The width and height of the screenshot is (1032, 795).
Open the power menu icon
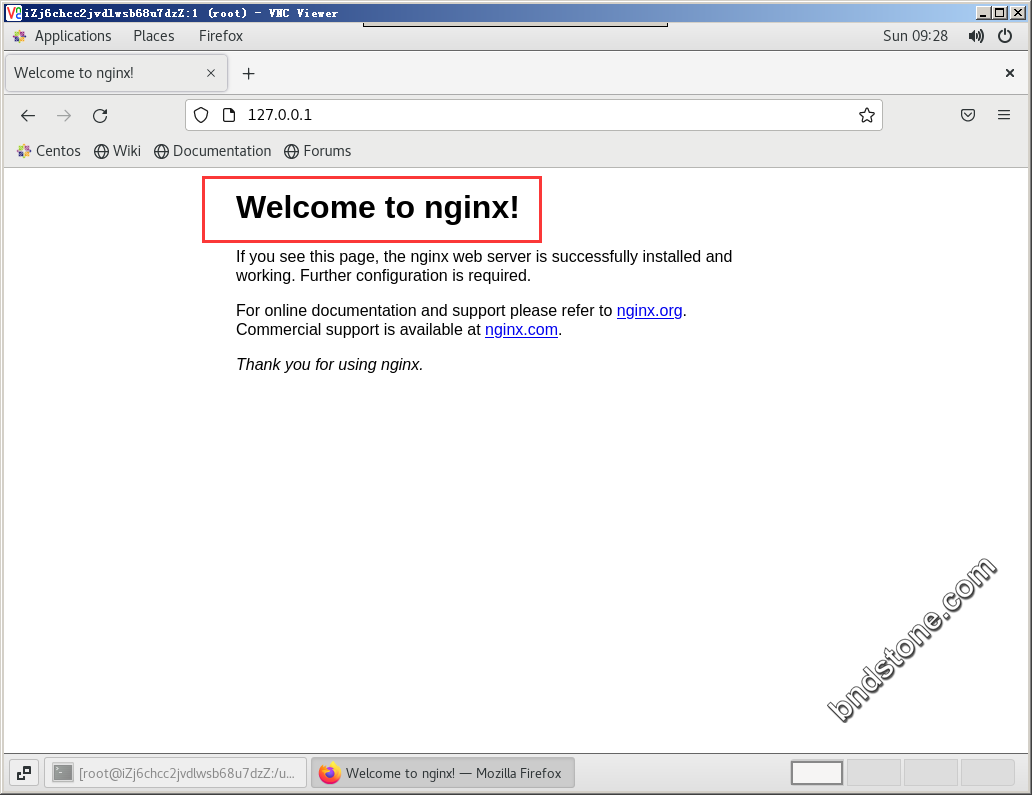(x=1005, y=36)
